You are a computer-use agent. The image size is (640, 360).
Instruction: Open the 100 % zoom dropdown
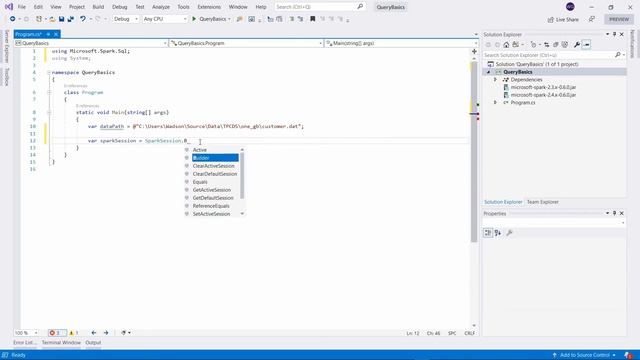pos(26,333)
